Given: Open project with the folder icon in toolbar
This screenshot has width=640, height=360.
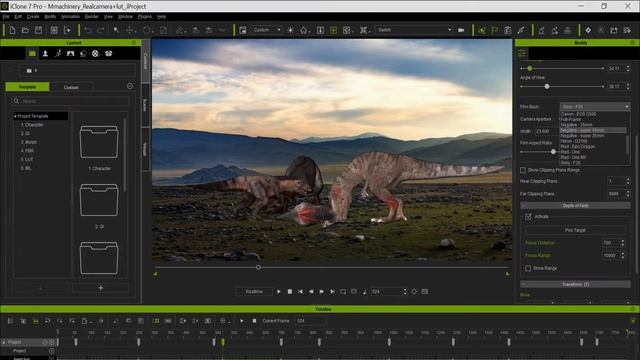Looking at the screenshot, I should point(25,30).
